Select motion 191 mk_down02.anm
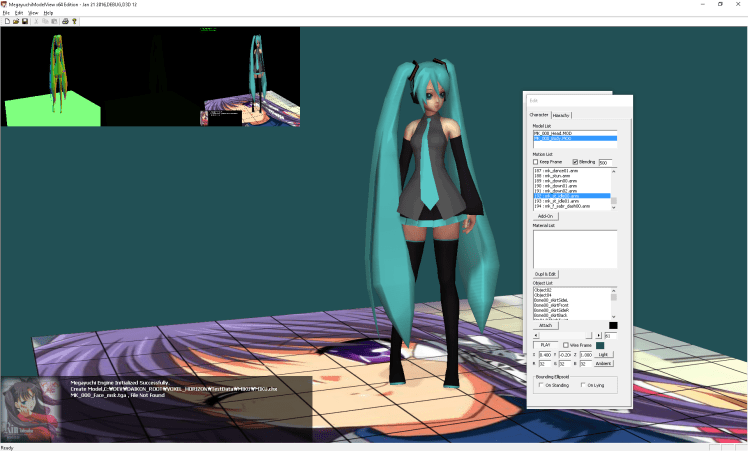The image size is (748, 451). (x=572, y=191)
